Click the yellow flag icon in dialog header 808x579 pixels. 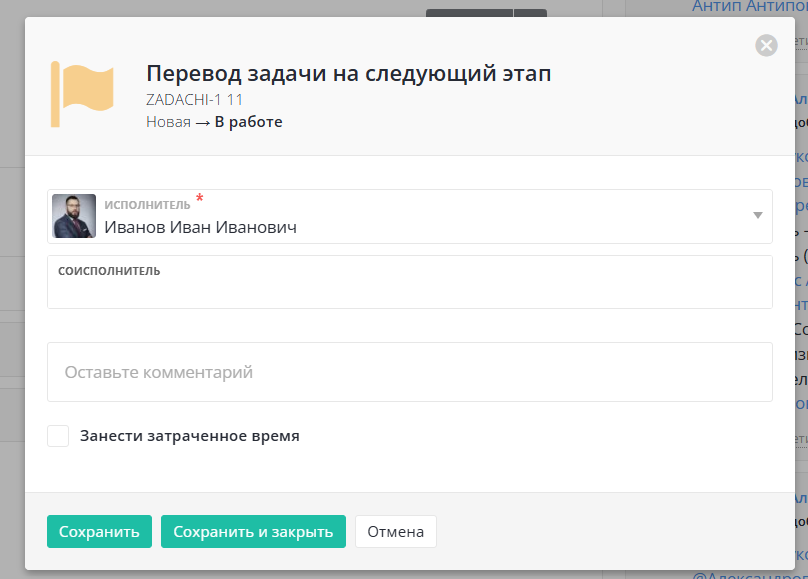82,93
